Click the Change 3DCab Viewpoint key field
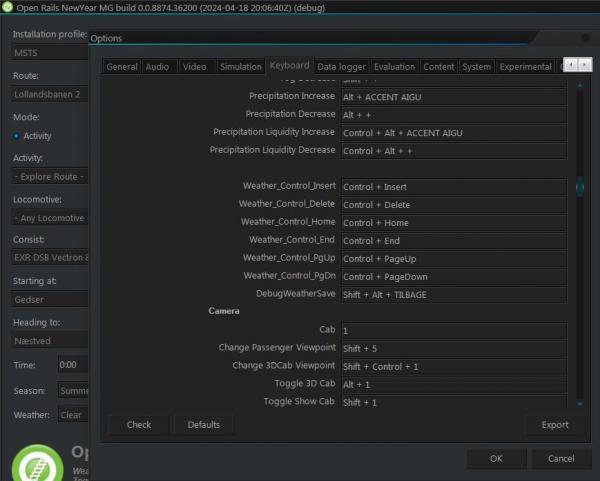This screenshot has height=481, width=600. [x=454, y=367]
